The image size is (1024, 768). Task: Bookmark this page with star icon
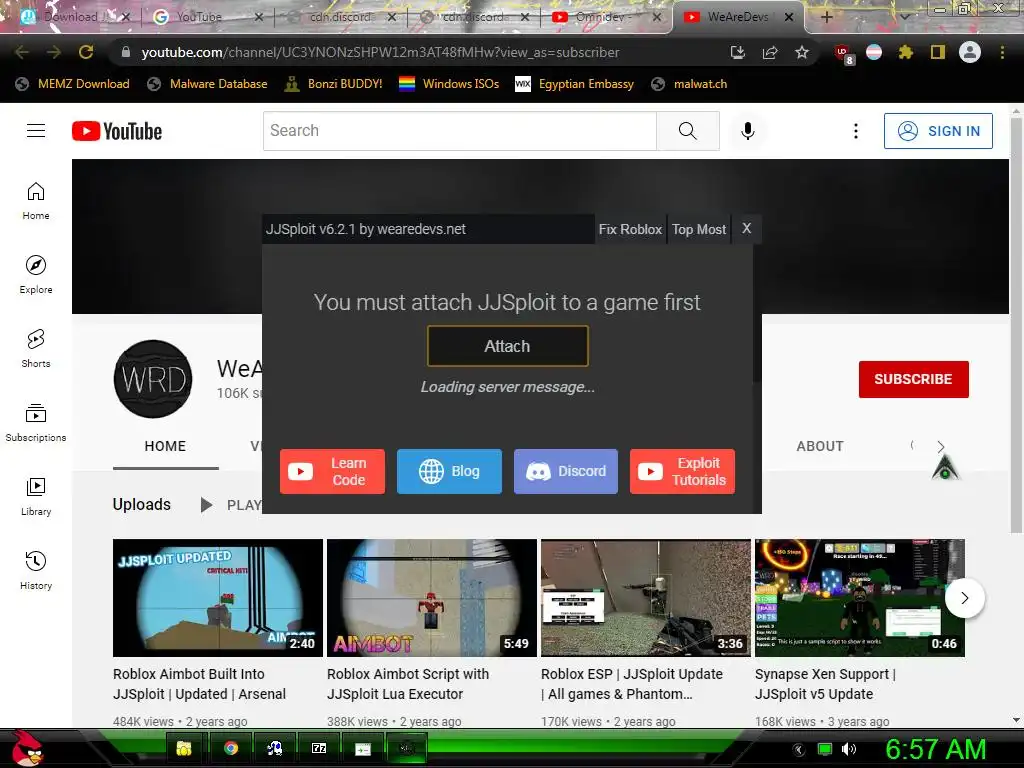pos(802,52)
